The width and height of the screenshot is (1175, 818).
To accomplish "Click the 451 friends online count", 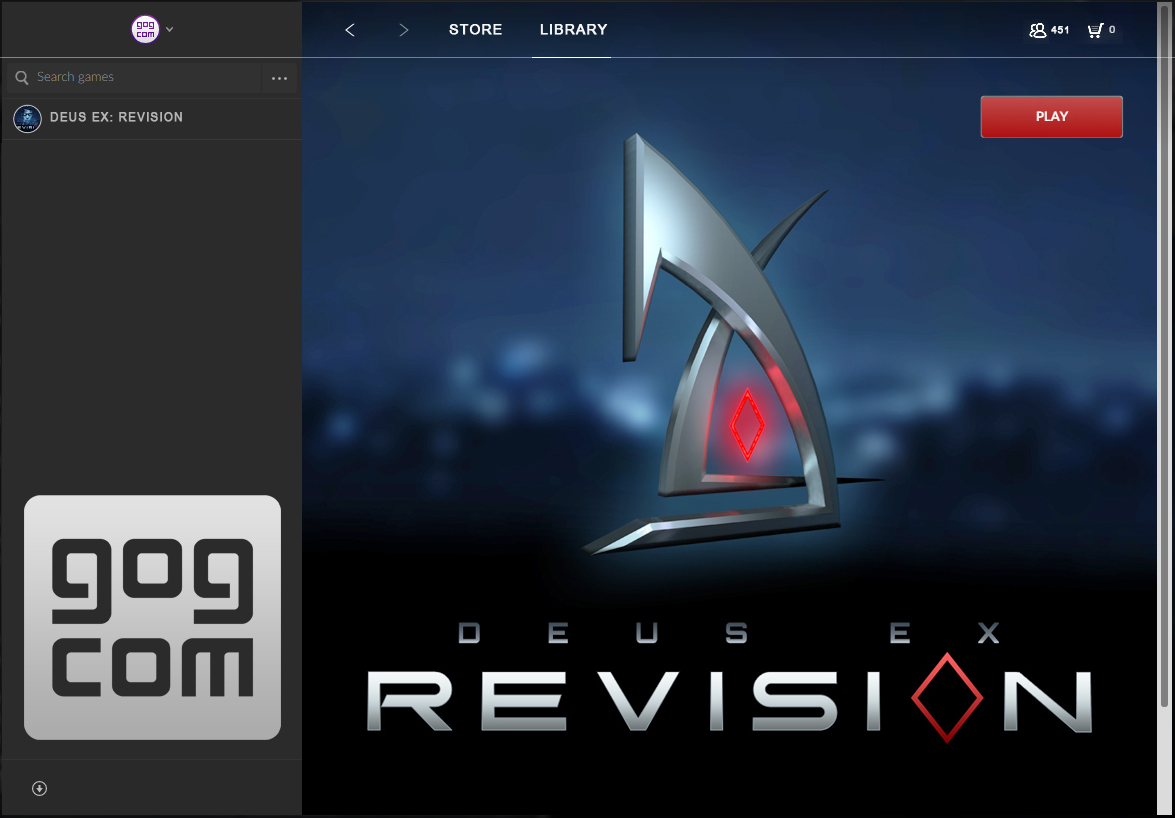I will 1060,30.
